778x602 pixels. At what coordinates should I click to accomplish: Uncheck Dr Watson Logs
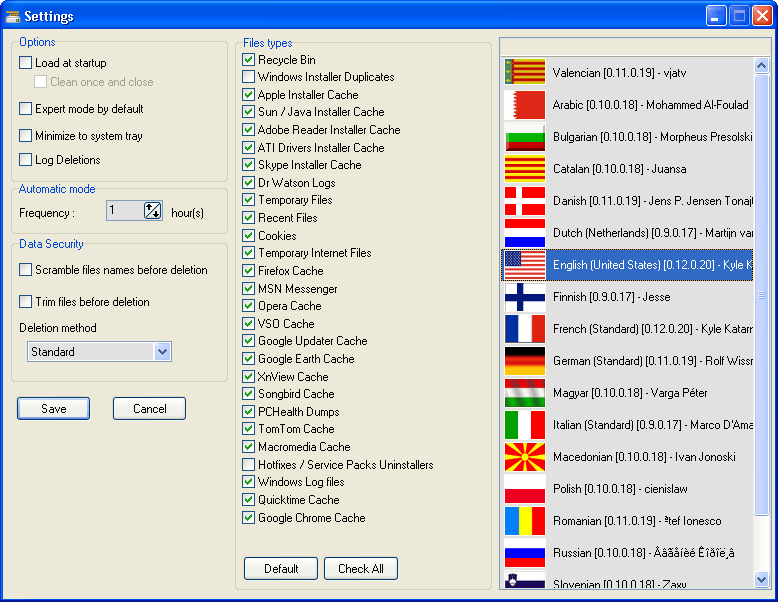tap(249, 183)
